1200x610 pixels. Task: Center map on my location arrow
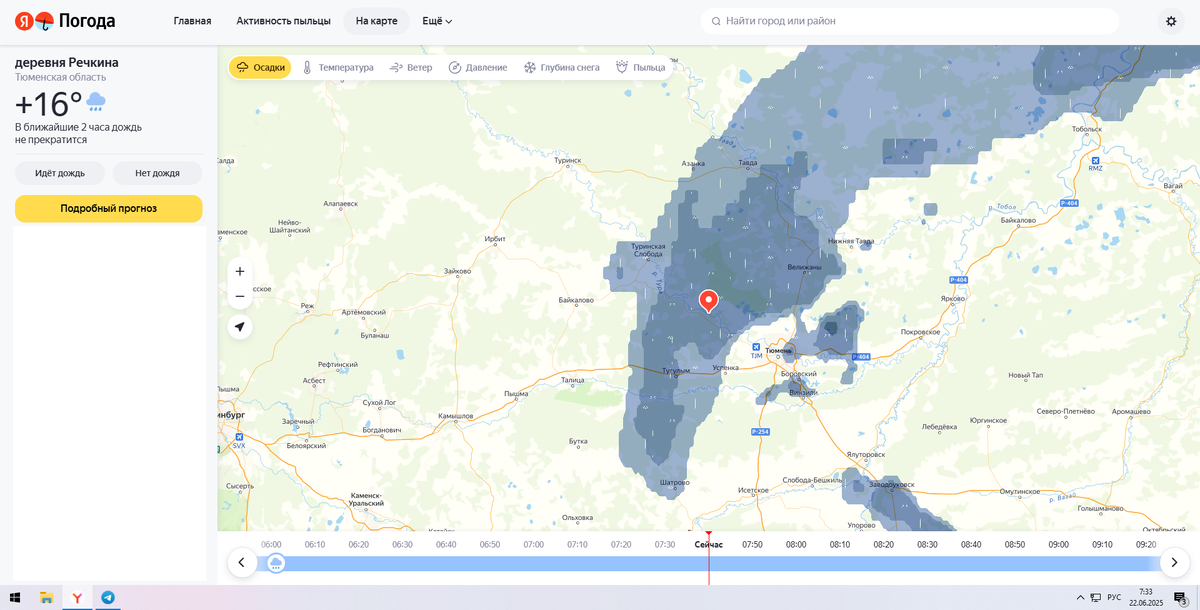(240, 327)
